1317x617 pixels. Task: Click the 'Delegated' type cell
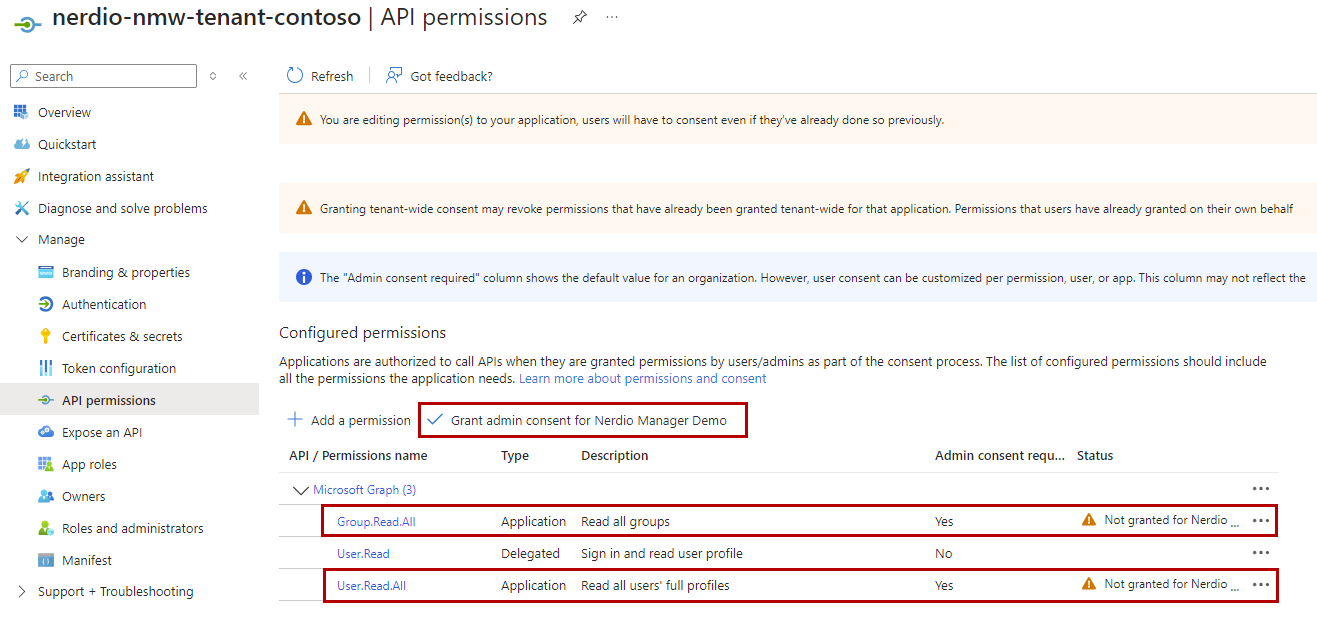[x=530, y=553]
